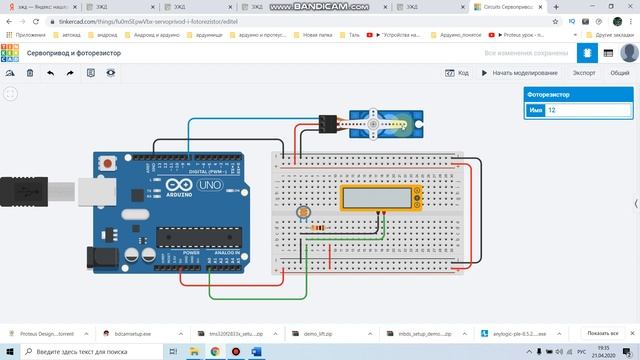This screenshot has width=640, height=360.
Task: Close the downloads bar
Action: click(632, 333)
